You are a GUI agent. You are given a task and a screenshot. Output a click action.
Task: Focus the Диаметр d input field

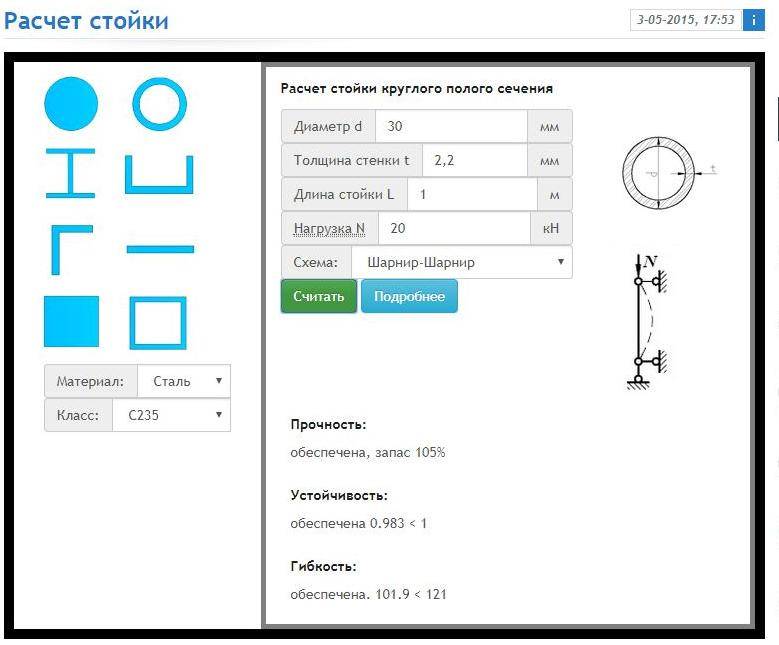click(x=451, y=126)
